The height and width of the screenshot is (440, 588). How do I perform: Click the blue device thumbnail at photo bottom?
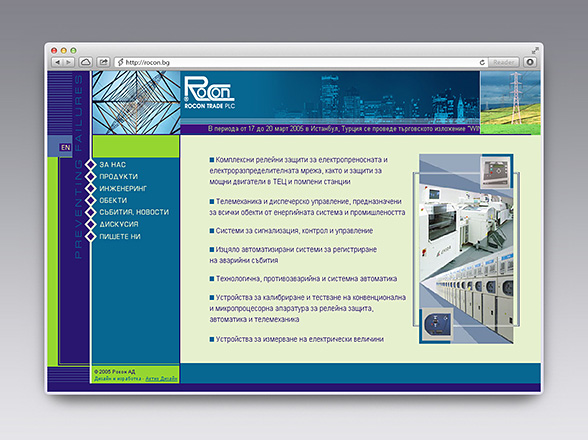click(438, 325)
